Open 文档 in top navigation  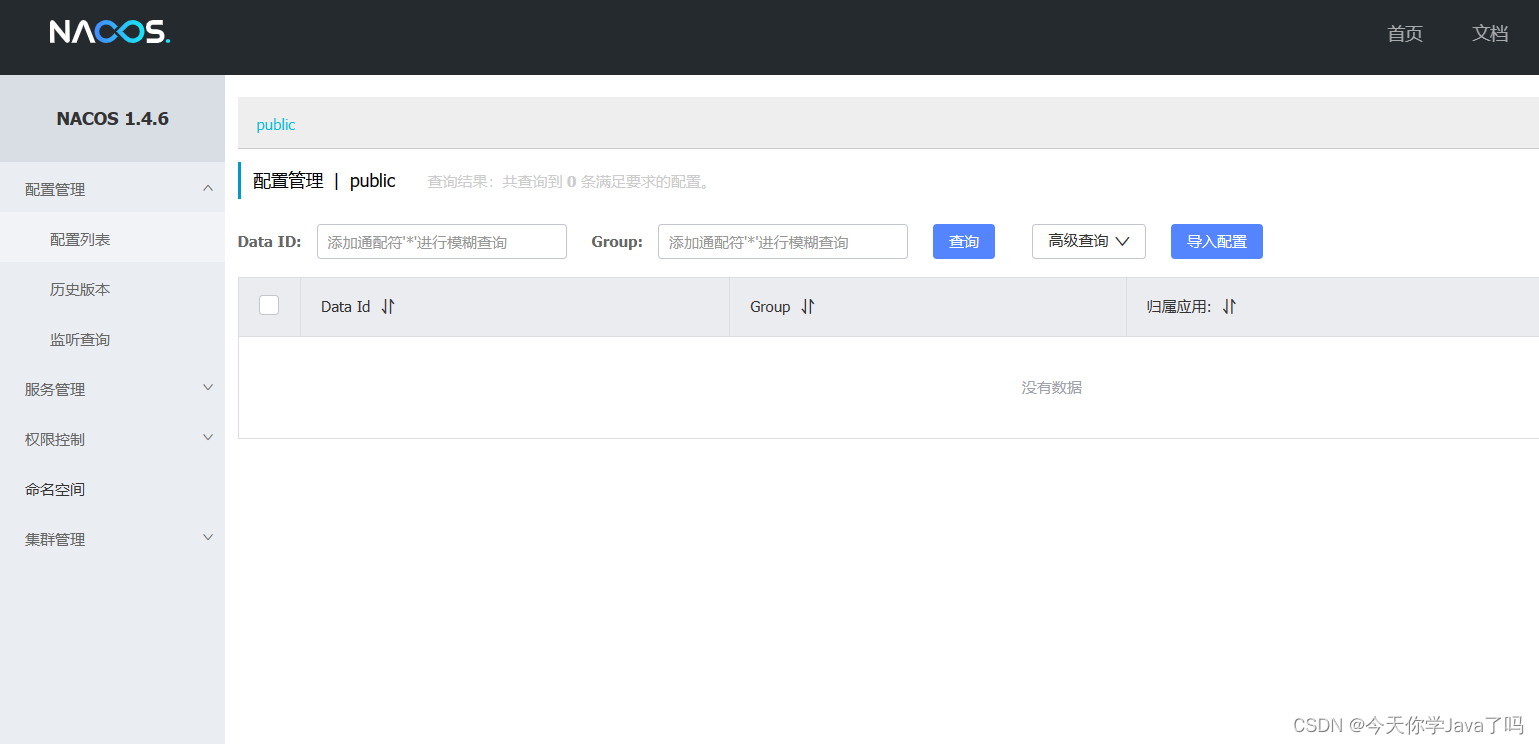point(1490,33)
